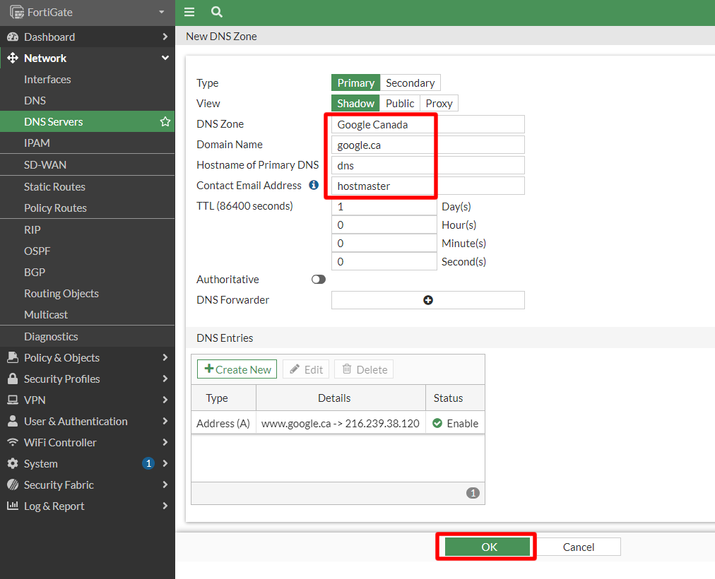
Task: Click the VPN laptop icon
Action: coord(13,400)
